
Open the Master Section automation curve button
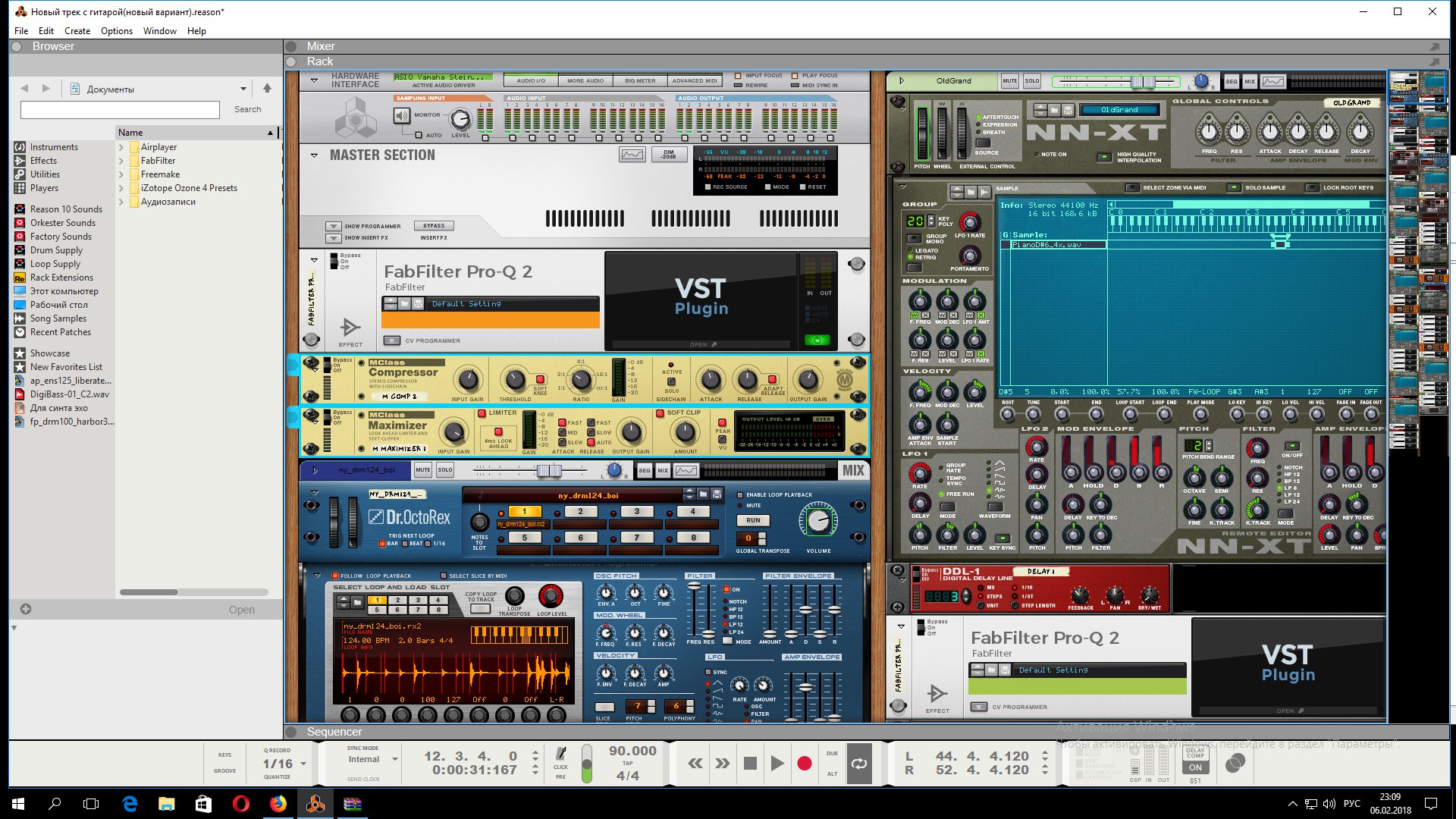point(632,155)
